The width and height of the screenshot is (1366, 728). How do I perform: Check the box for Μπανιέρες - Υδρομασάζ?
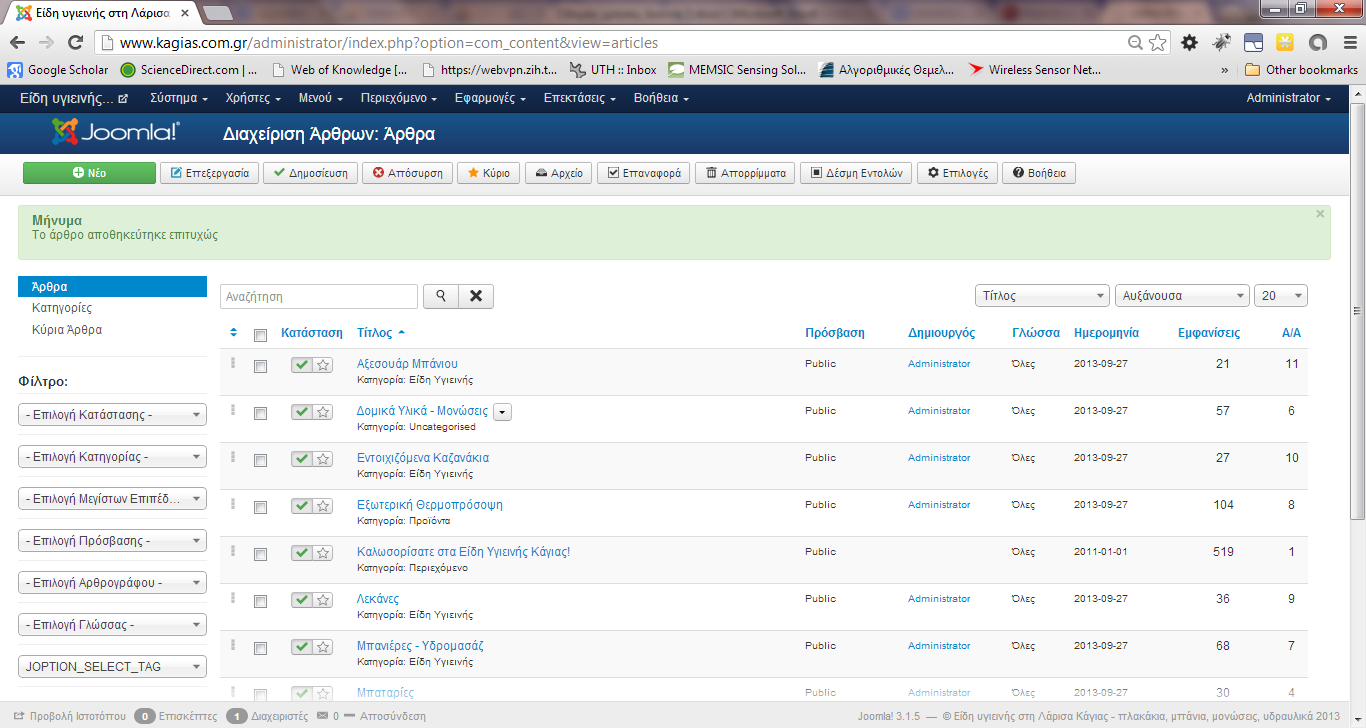pos(261,648)
